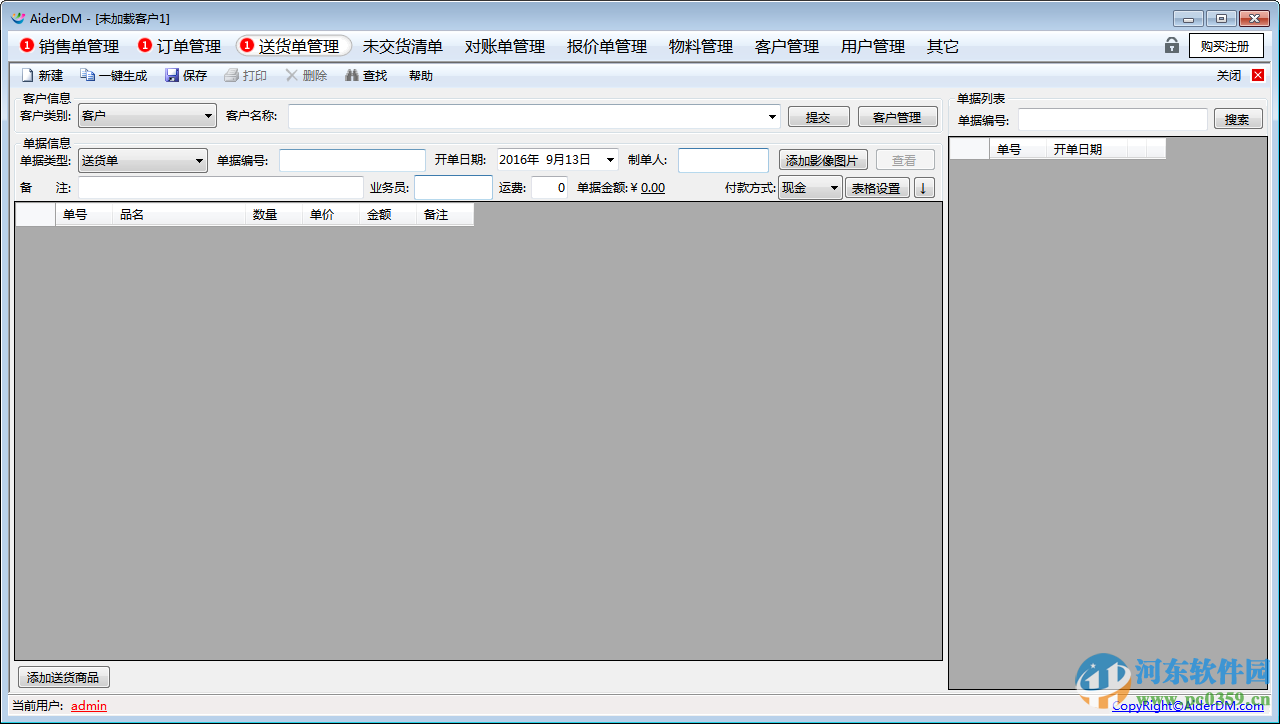Click the lock icon near 购买注册
The width and height of the screenshot is (1280, 724).
pos(1170,45)
